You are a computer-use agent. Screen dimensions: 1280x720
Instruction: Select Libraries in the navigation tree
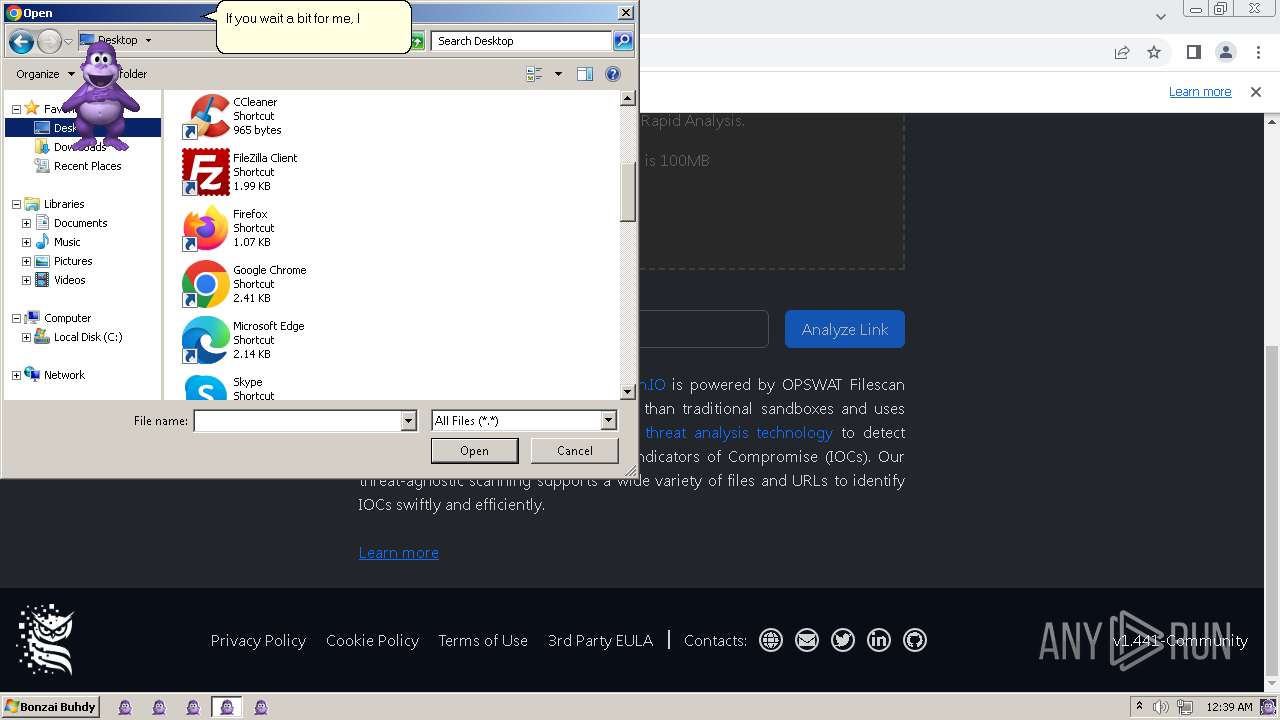click(64, 204)
